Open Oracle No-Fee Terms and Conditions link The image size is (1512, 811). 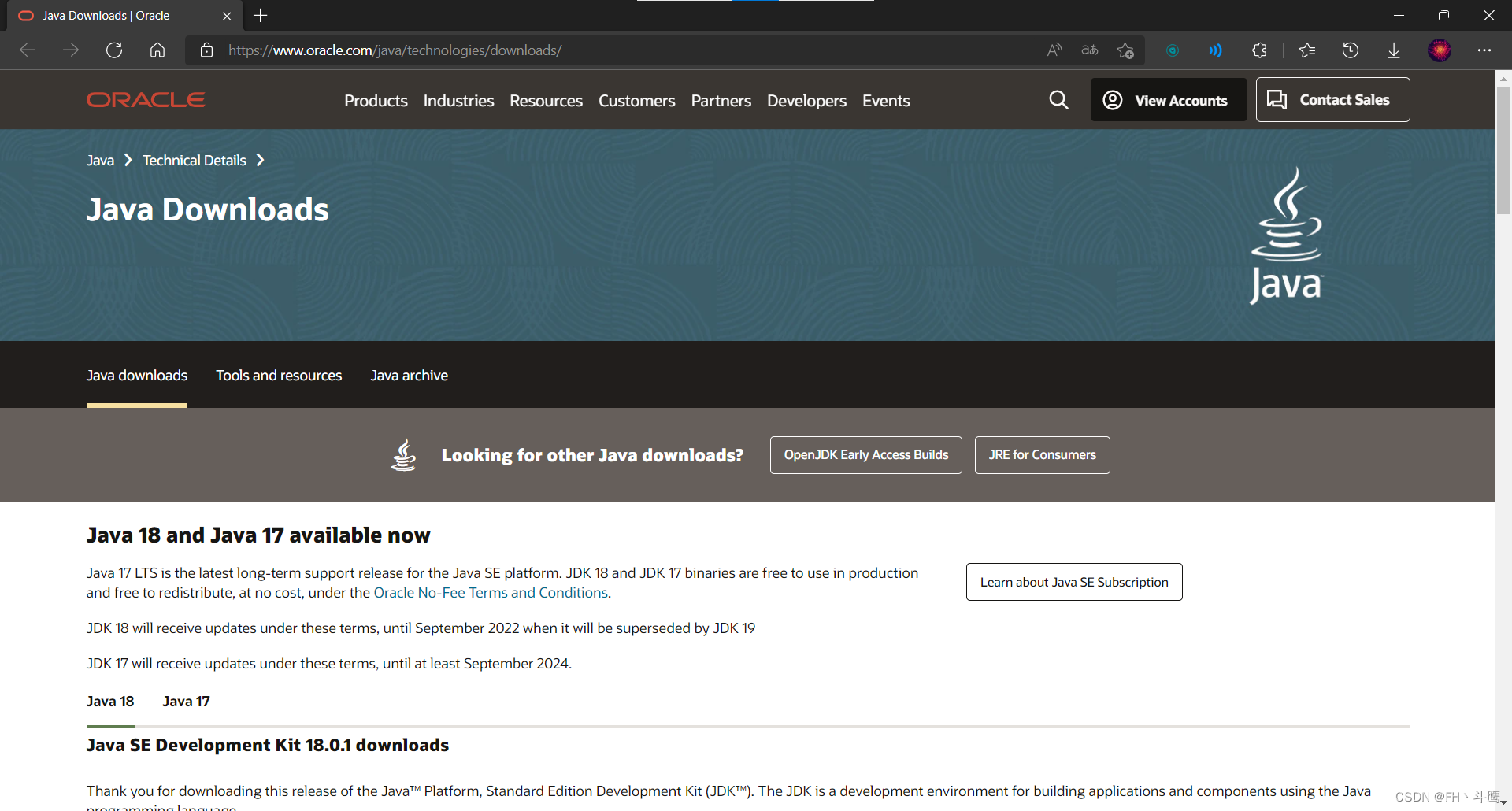pyautogui.click(x=491, y=593)
